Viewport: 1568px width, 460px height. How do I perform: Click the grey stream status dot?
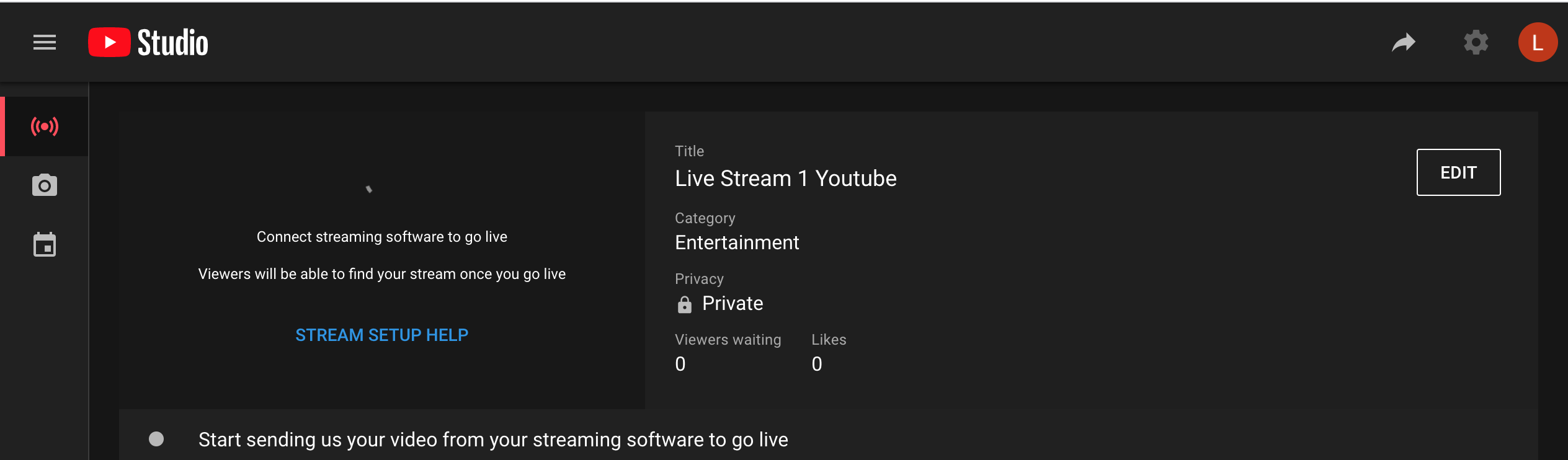point(156,440)
